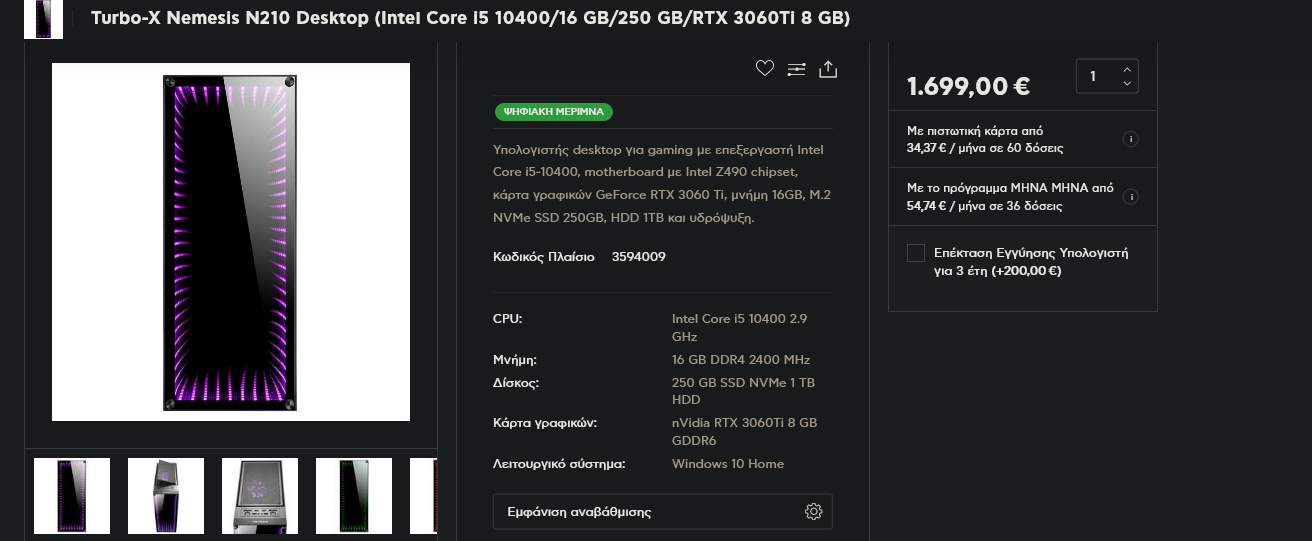1312x541 pixels.
Task: Click disk value 250 GB SSD NVMe
Action: (743, 391)
